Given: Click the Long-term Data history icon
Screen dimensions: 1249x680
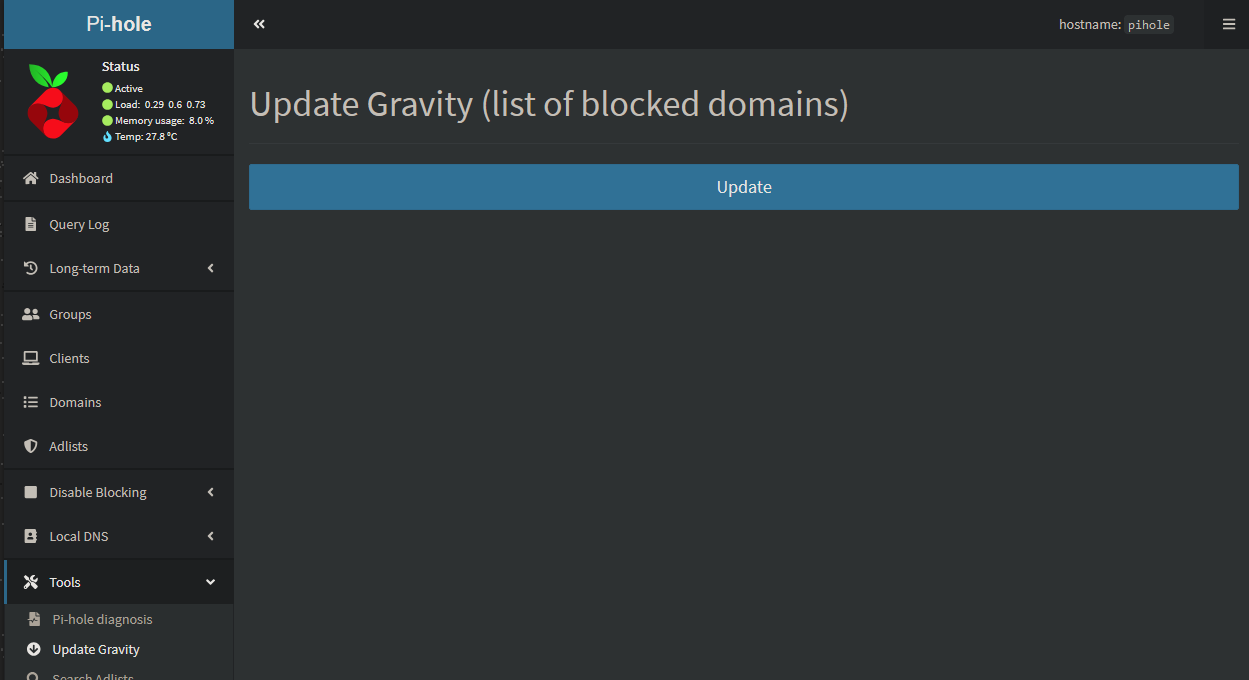Looking at the screenshot, I should pos(30,268).
